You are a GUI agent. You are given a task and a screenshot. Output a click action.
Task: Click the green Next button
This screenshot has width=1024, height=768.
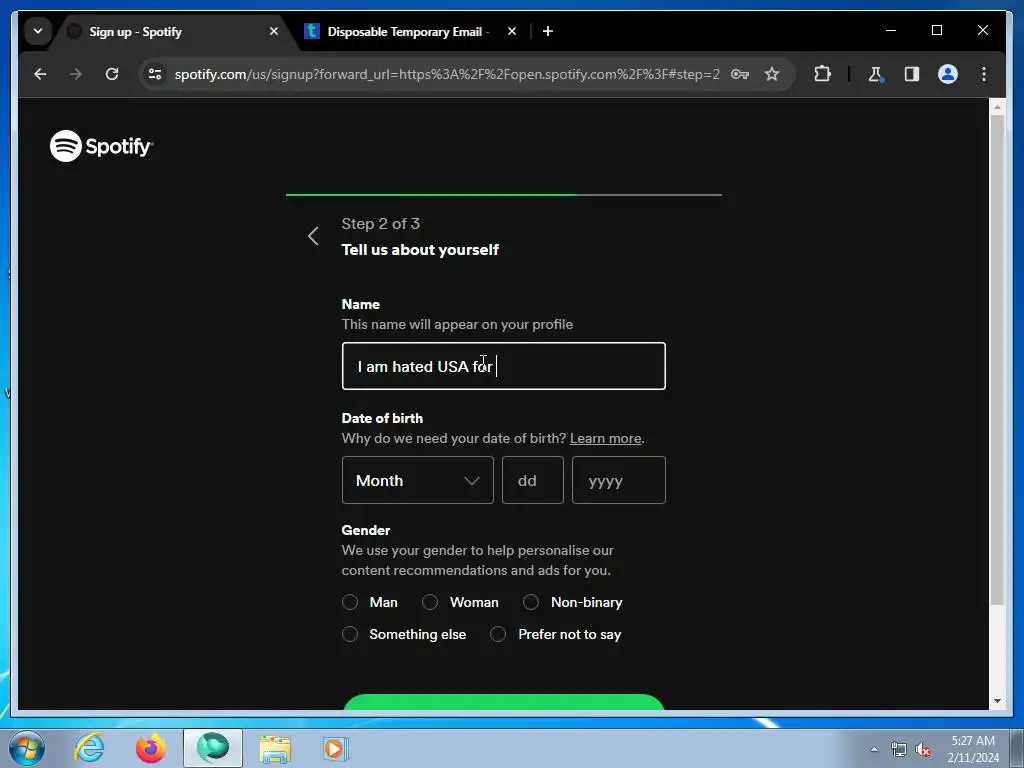[x=504, y=702]
